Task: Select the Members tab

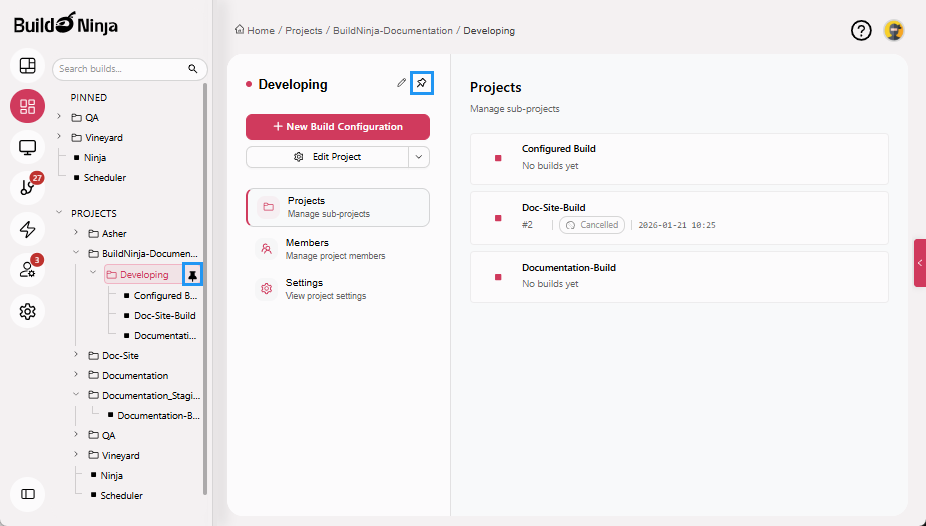Action: (338, 249)
